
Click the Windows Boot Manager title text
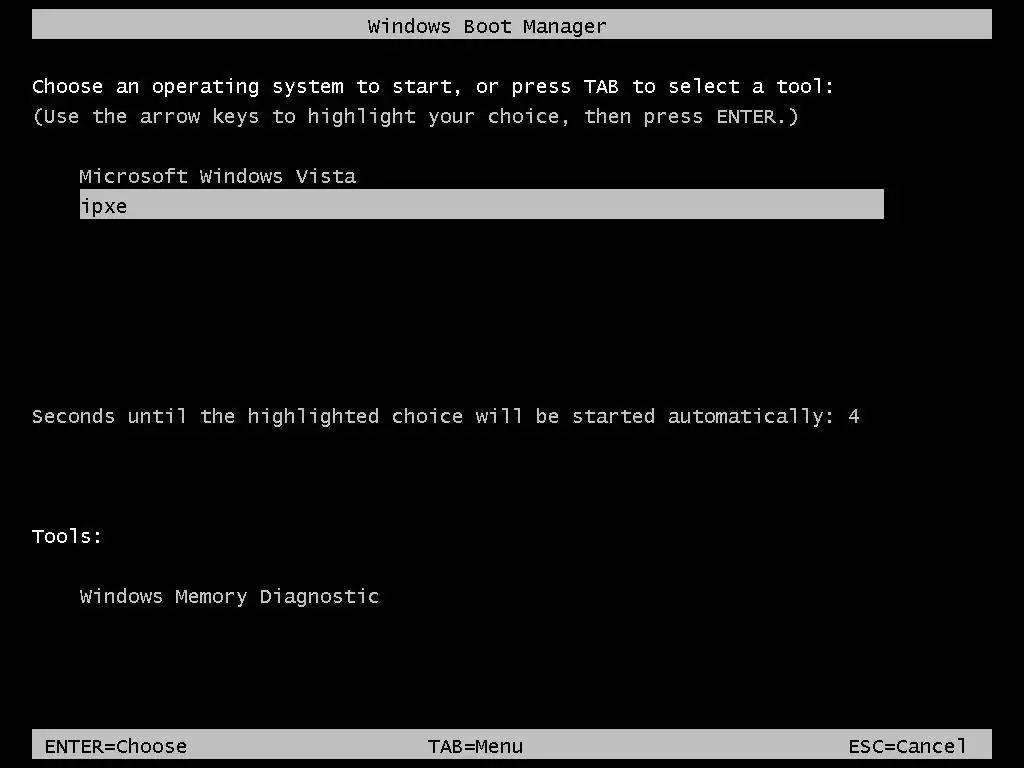(x=487, y=27)
